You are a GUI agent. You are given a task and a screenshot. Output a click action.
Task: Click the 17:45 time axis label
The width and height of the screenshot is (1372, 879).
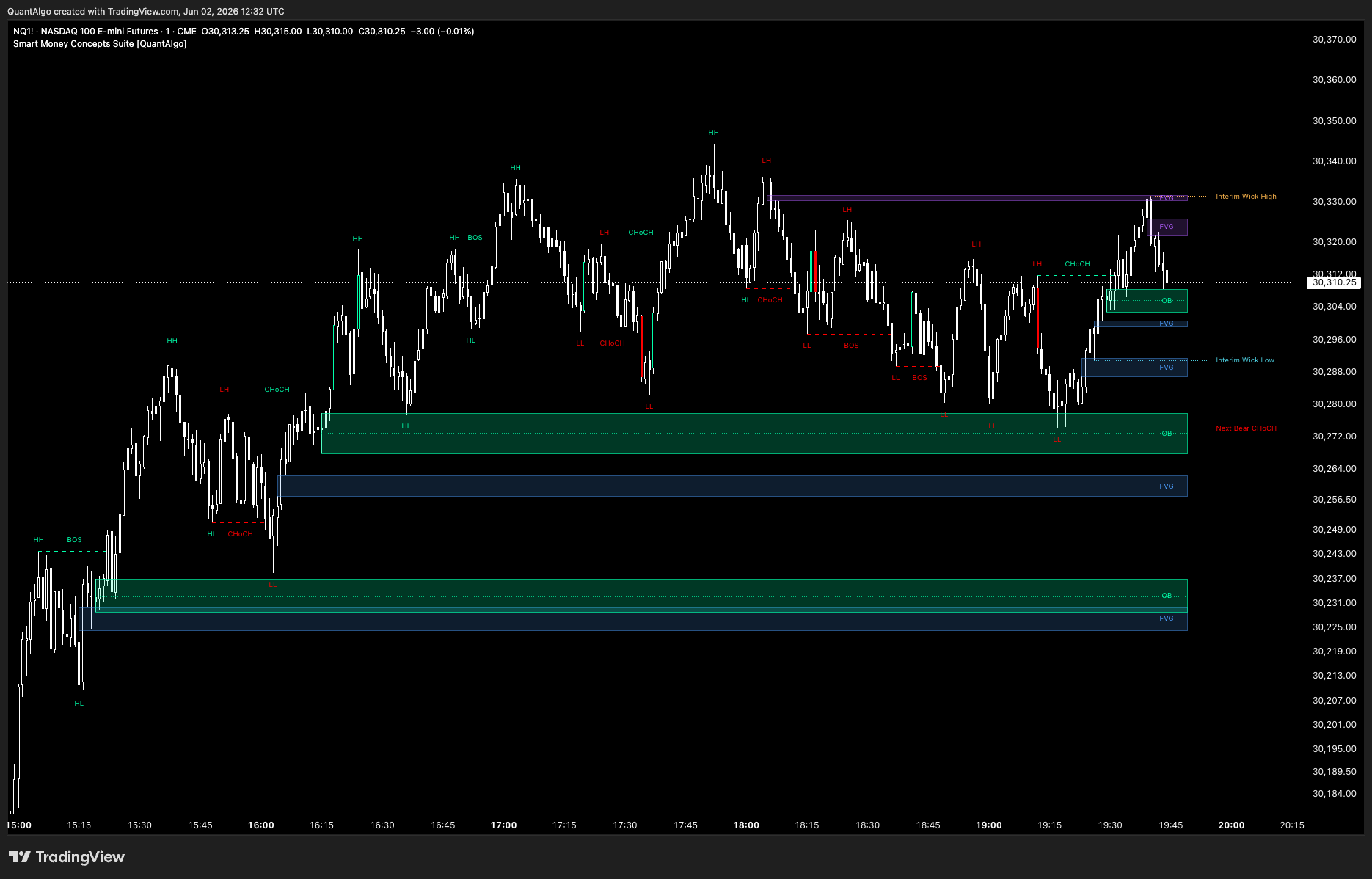click(x=686, y=825)
